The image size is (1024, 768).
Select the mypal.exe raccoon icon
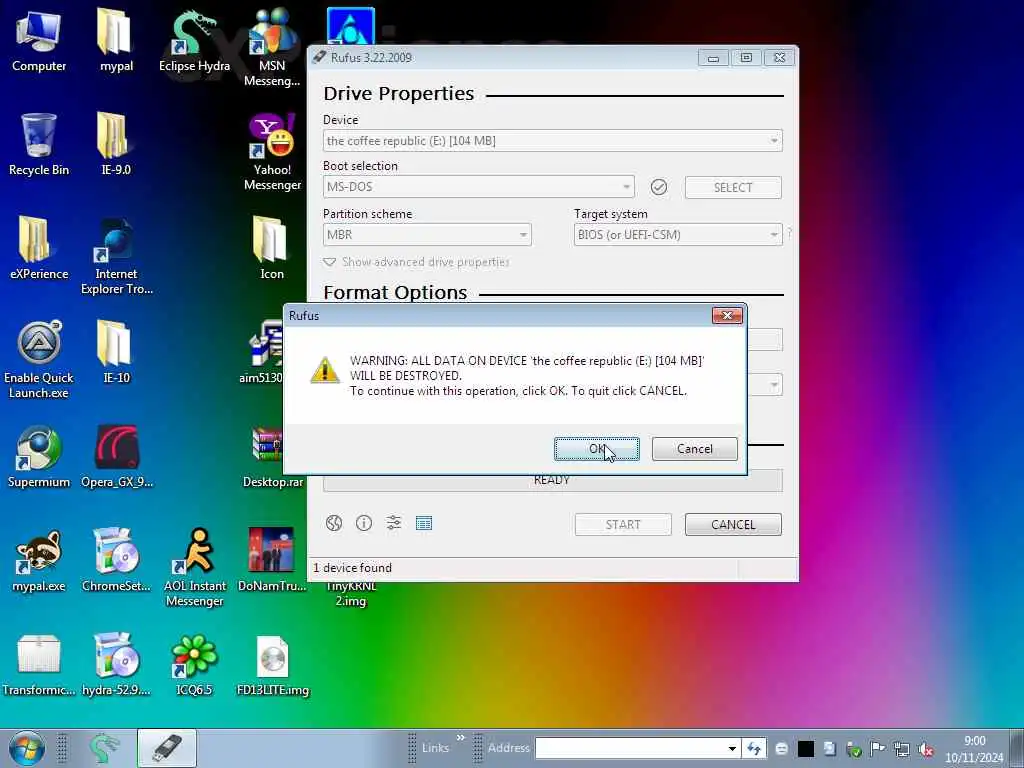(x=39, y=560)
